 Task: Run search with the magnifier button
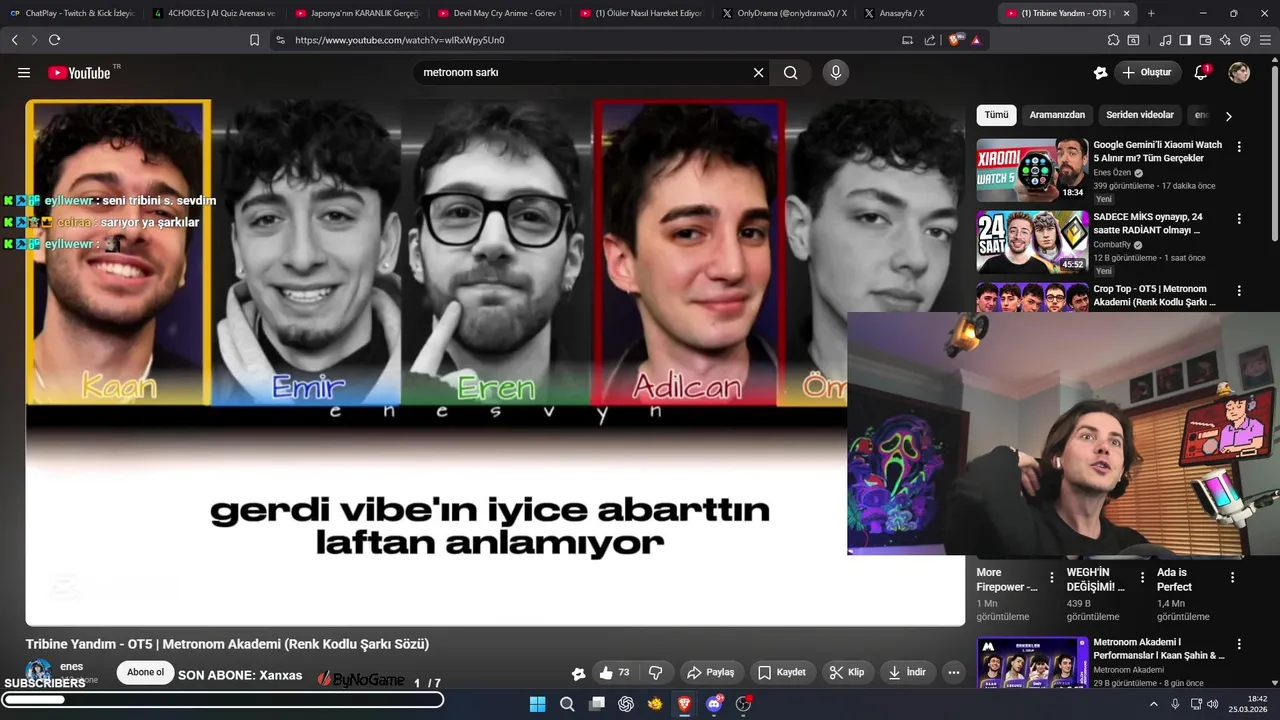point(790,72)
